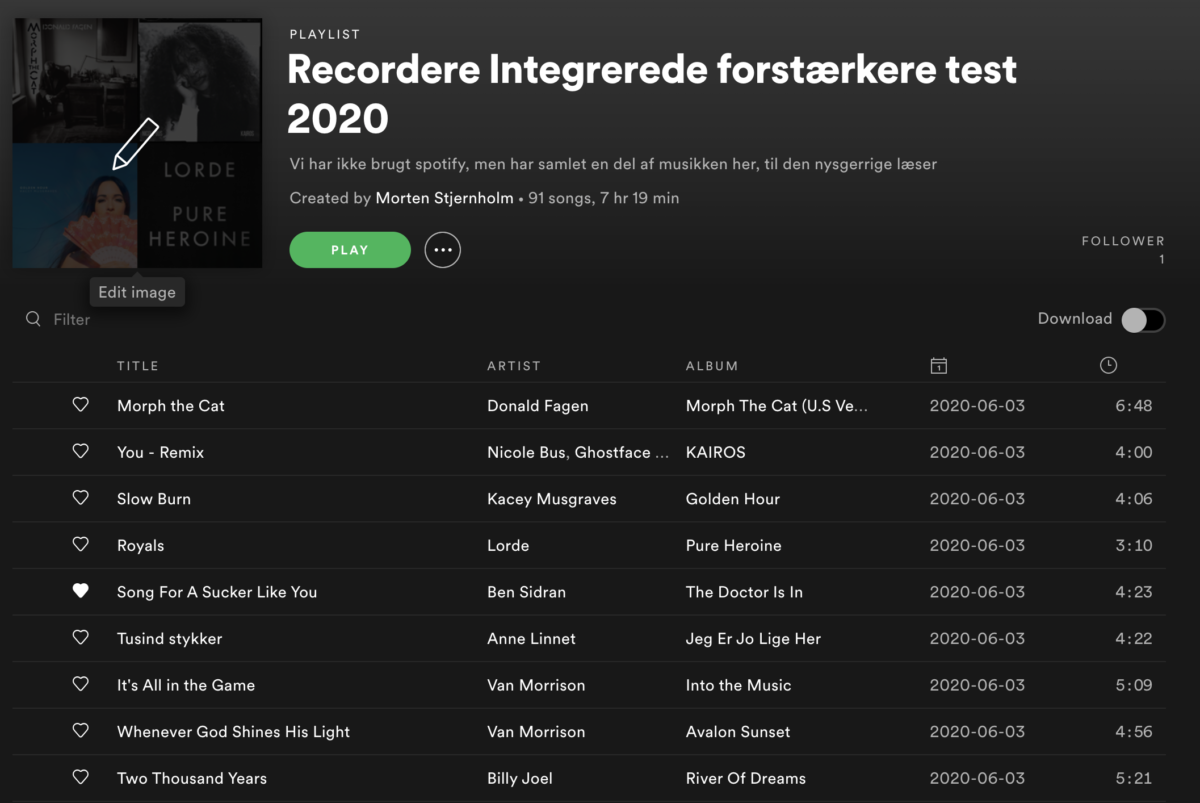Open album Golden Hour

click(733, 499)
